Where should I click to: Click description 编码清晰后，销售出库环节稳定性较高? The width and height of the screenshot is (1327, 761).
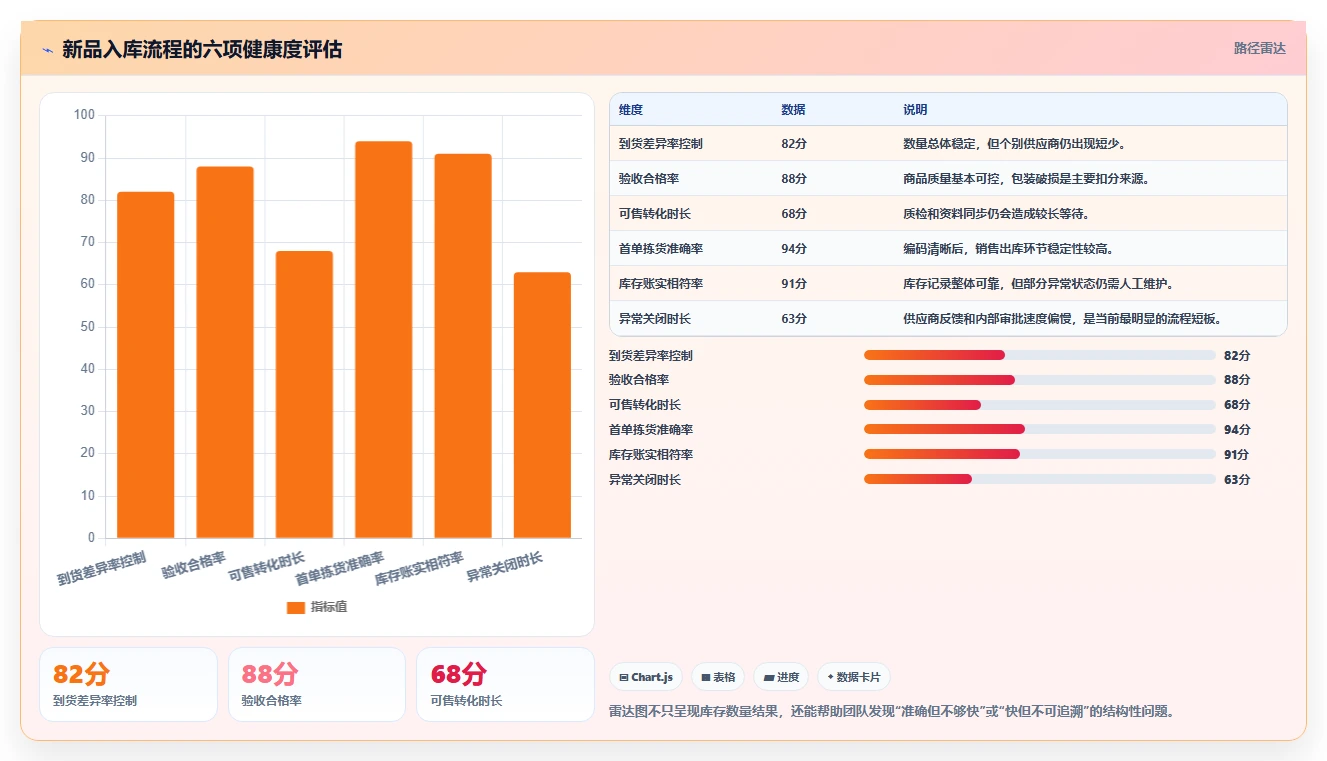pos(1009,249)
